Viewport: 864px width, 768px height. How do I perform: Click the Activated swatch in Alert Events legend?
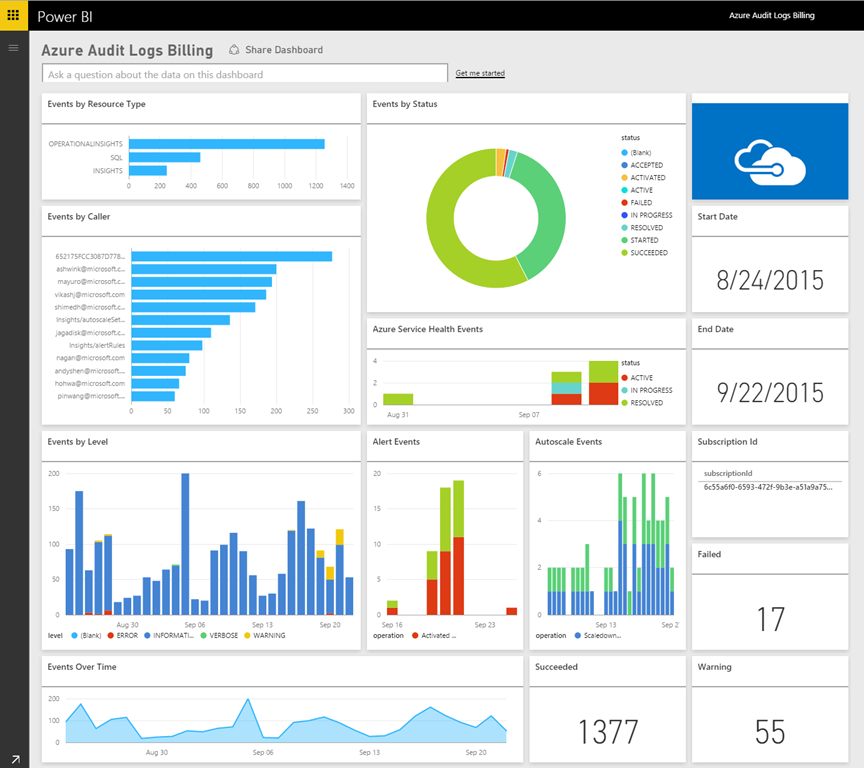pos(415,635)
